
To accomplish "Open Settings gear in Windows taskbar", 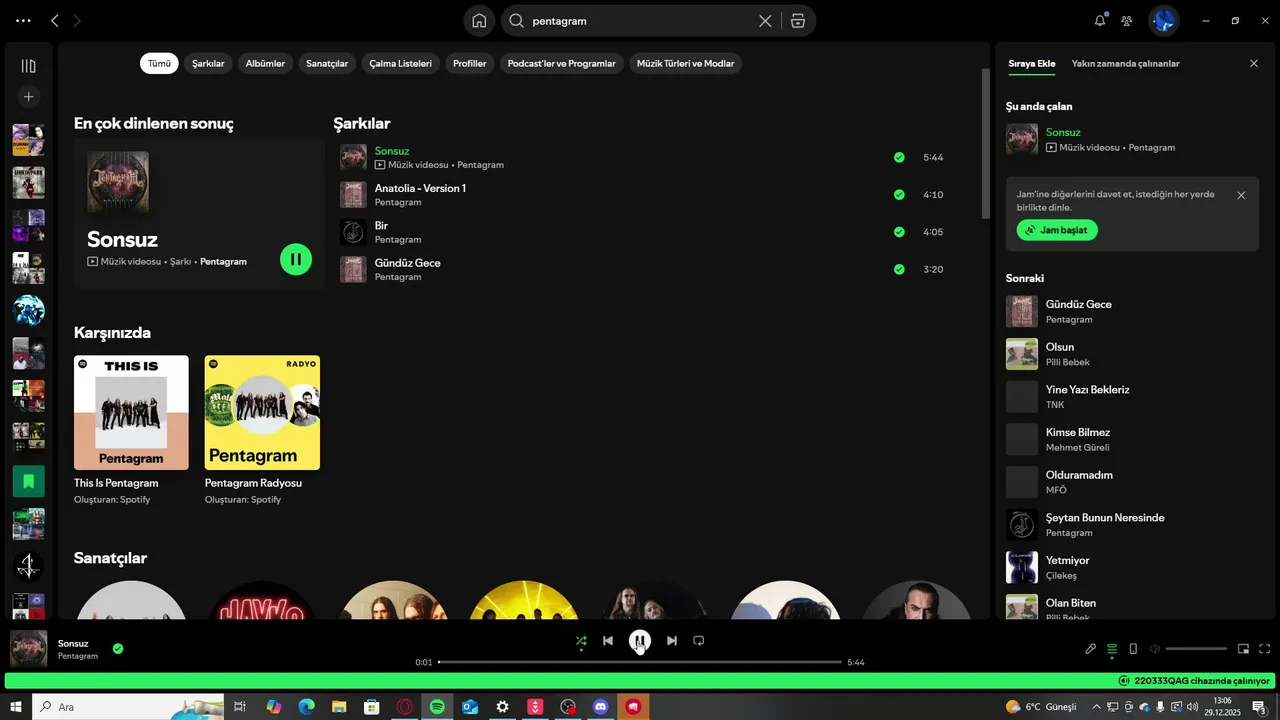I will tap(503, 707).
